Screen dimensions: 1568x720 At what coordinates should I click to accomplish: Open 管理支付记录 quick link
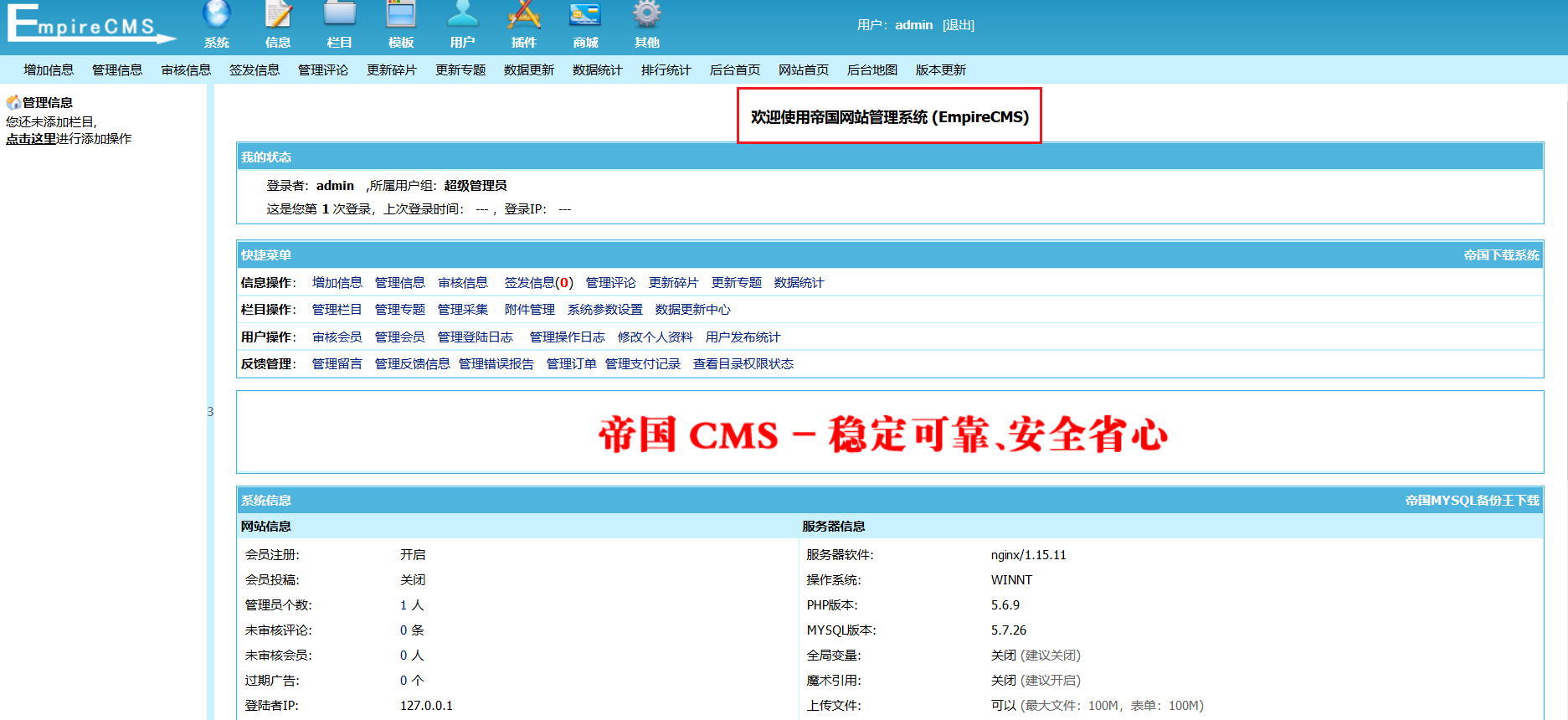(x=643, y=364)
